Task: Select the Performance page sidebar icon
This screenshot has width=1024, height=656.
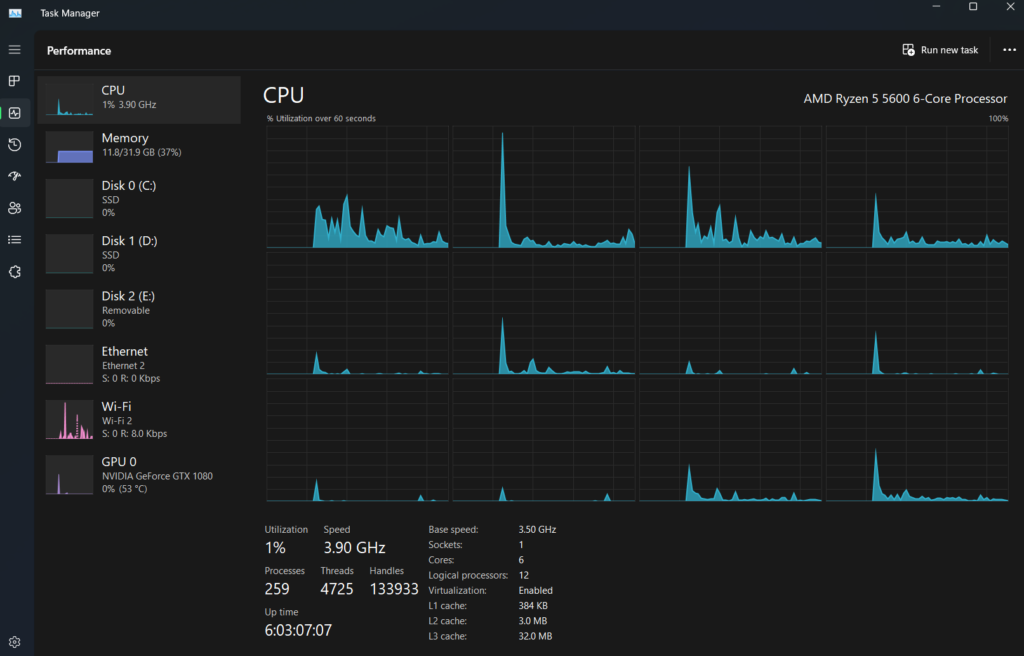Action: click(14, 113)
